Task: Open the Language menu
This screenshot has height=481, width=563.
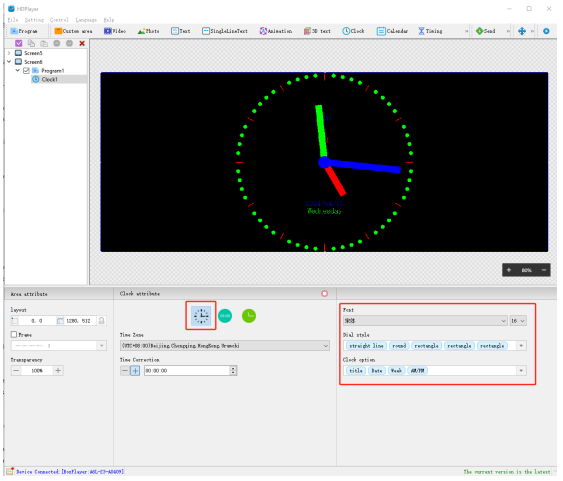Action: click(86, 20)
